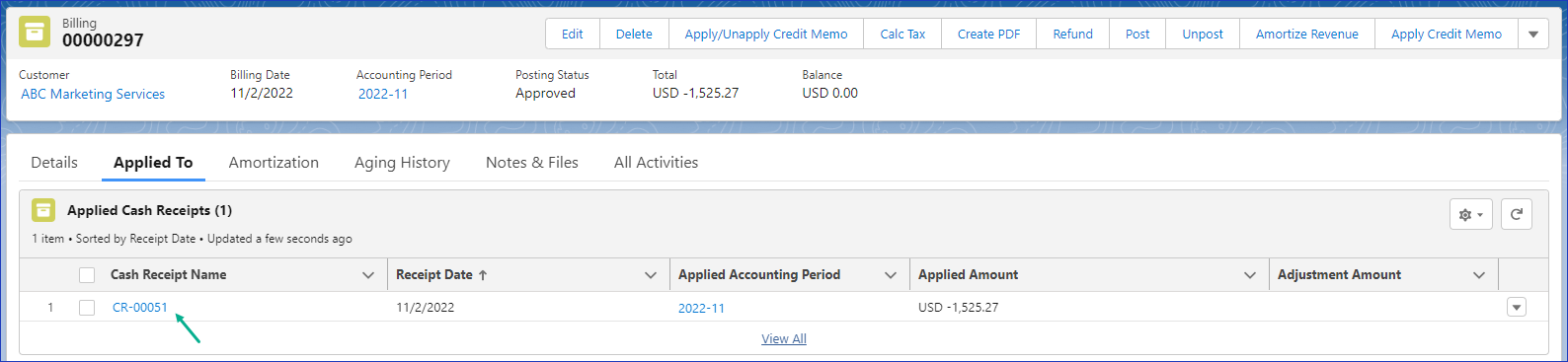Screen dimensions: 1568x362
Task: Click the Total value USD -1,525.27
Action: click(x=695, y=94)
